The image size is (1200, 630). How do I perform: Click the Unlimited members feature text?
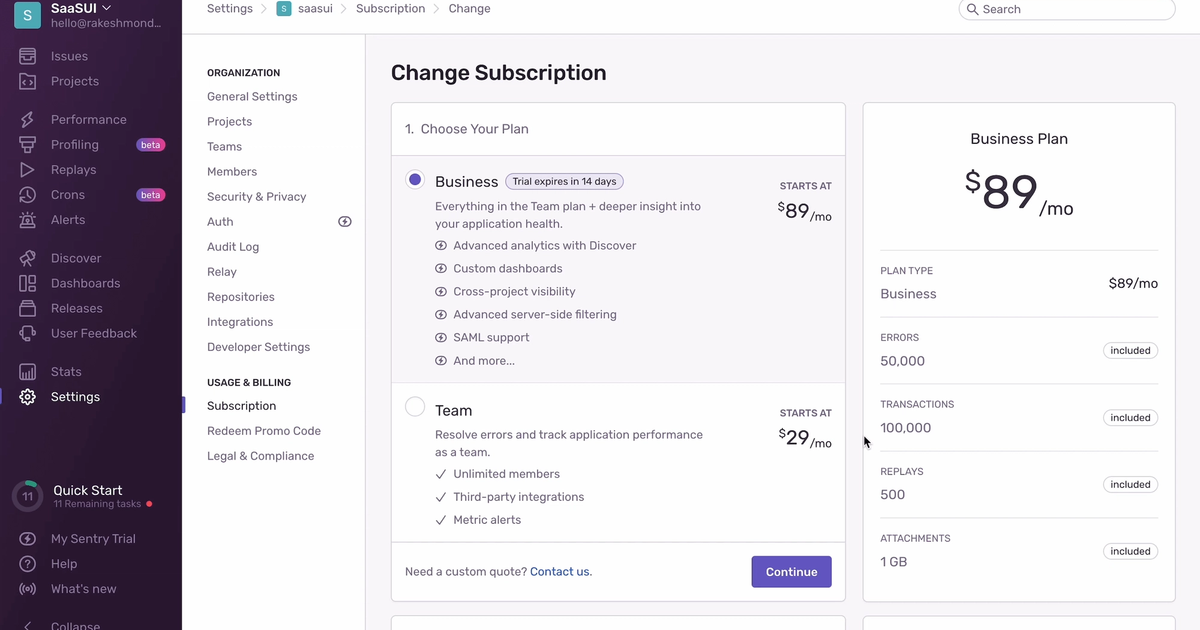pos(506,474)
